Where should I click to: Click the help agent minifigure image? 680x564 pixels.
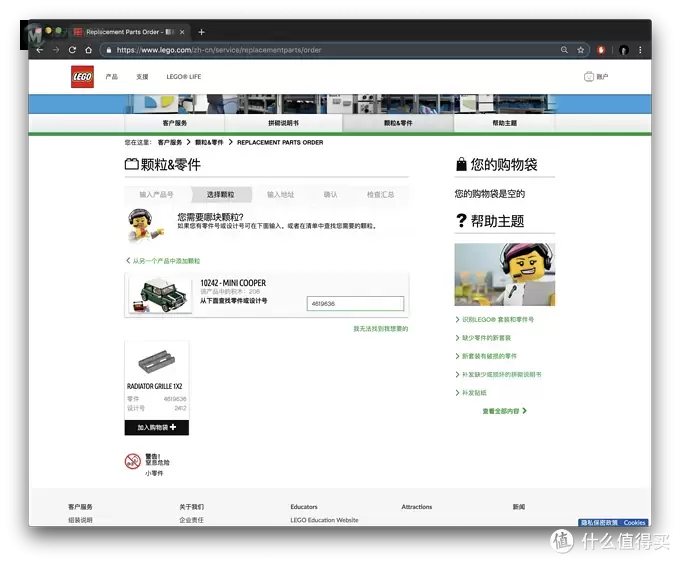click(505, 274)
